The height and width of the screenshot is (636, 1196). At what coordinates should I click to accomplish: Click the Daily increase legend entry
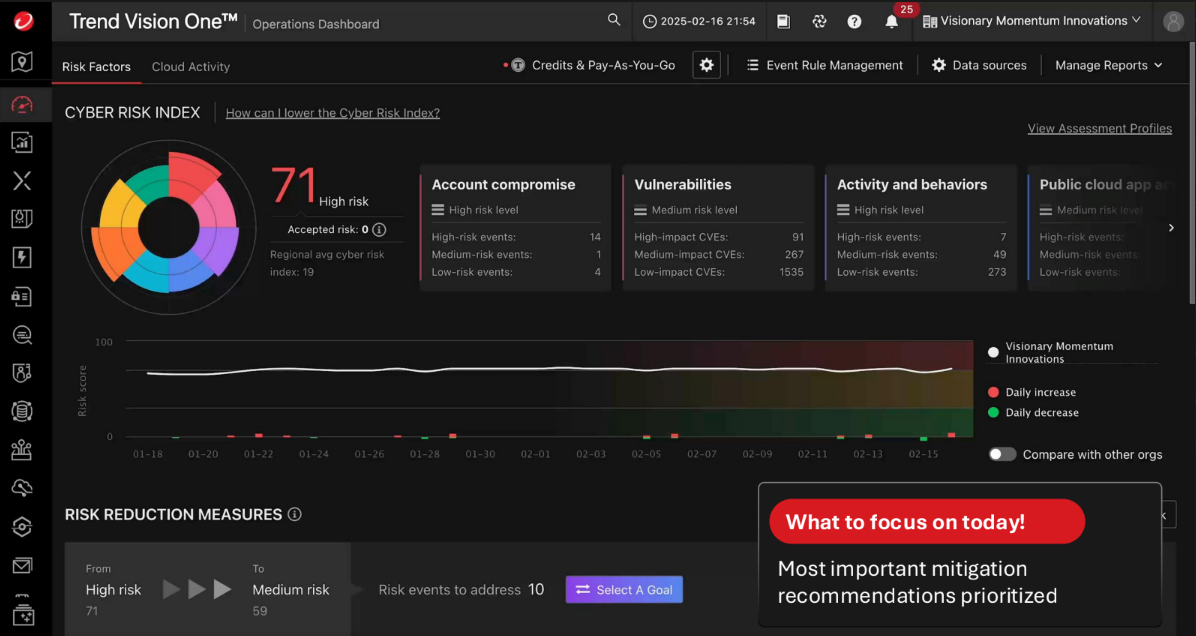1031,392
